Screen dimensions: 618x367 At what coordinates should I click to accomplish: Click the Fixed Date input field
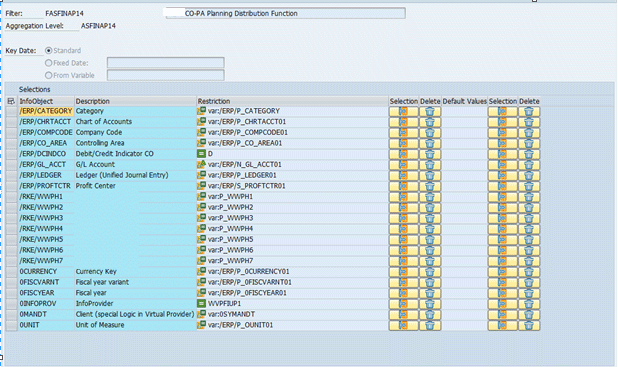point(166,63)
